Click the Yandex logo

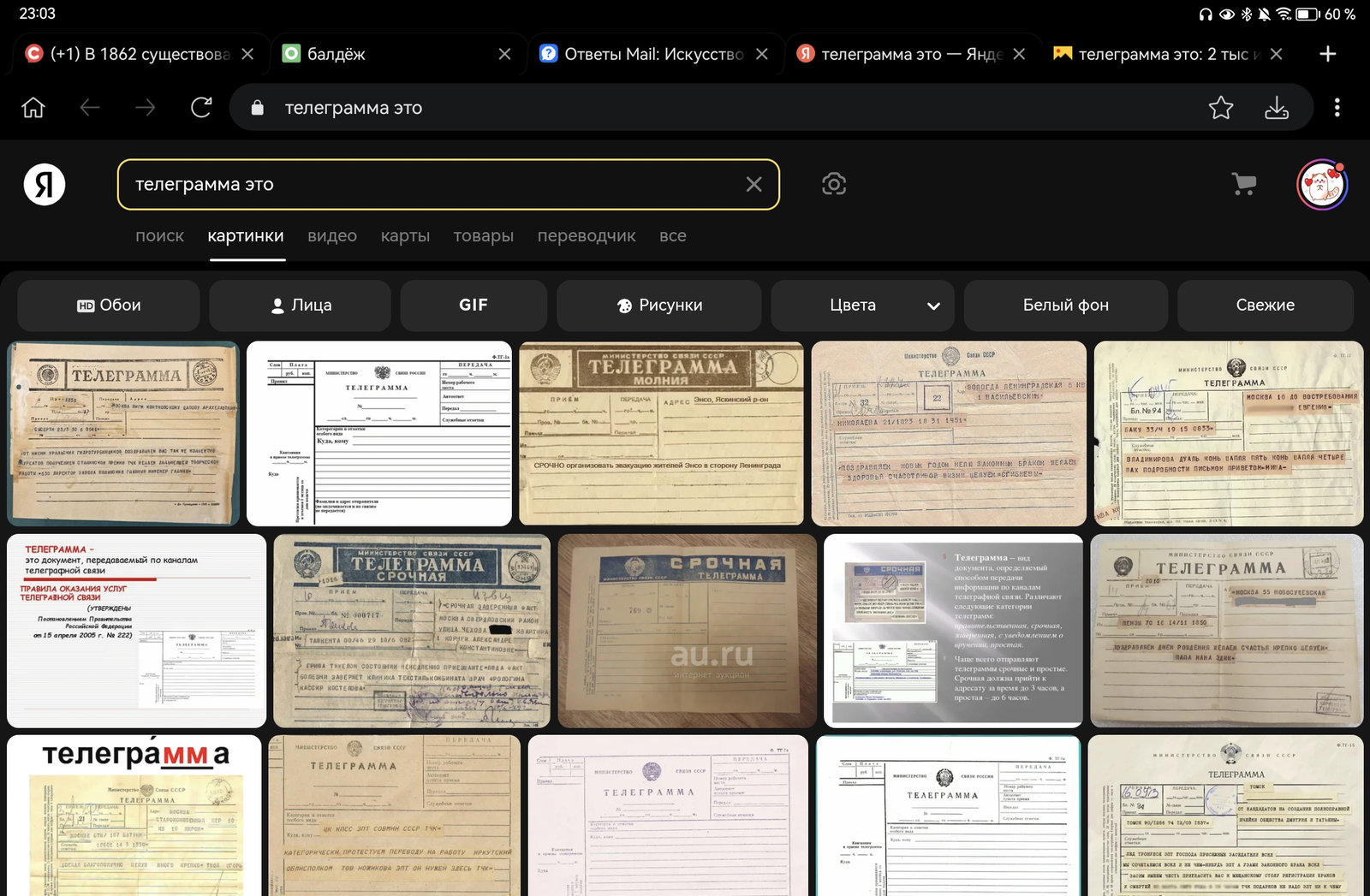(x=45, y=184)
